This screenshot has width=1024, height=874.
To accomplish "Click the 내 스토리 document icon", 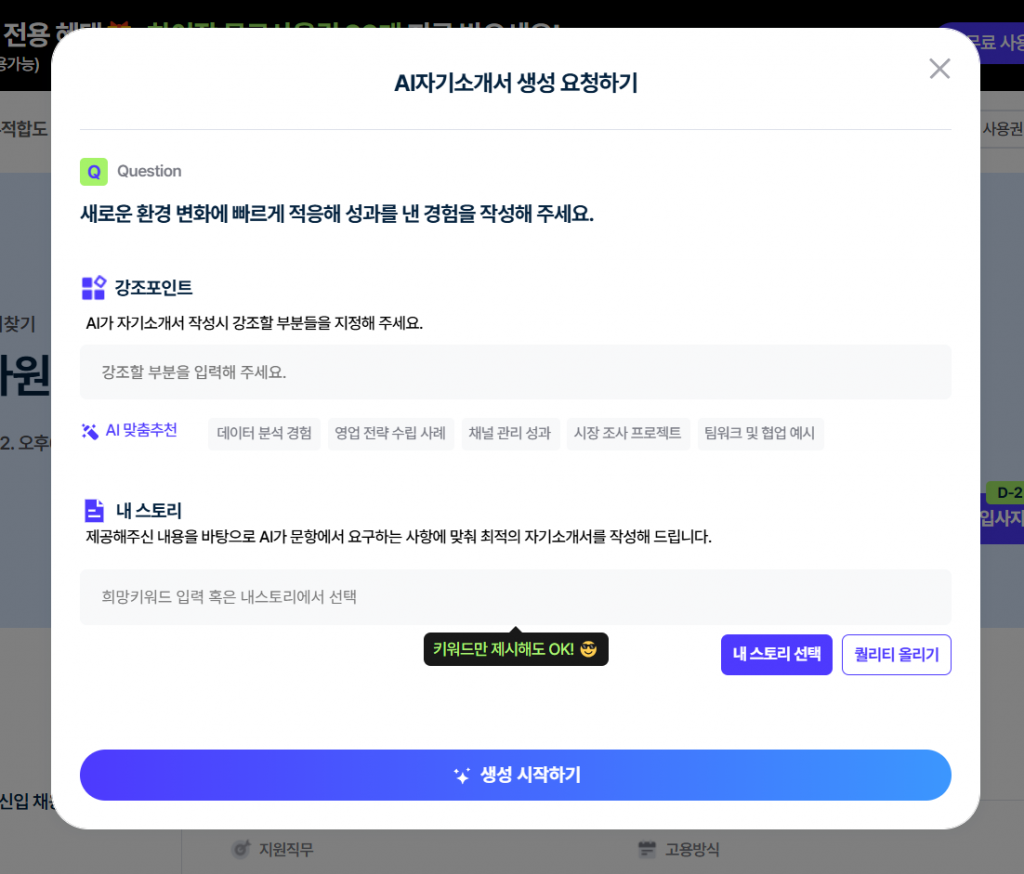I will coord(94,511).
